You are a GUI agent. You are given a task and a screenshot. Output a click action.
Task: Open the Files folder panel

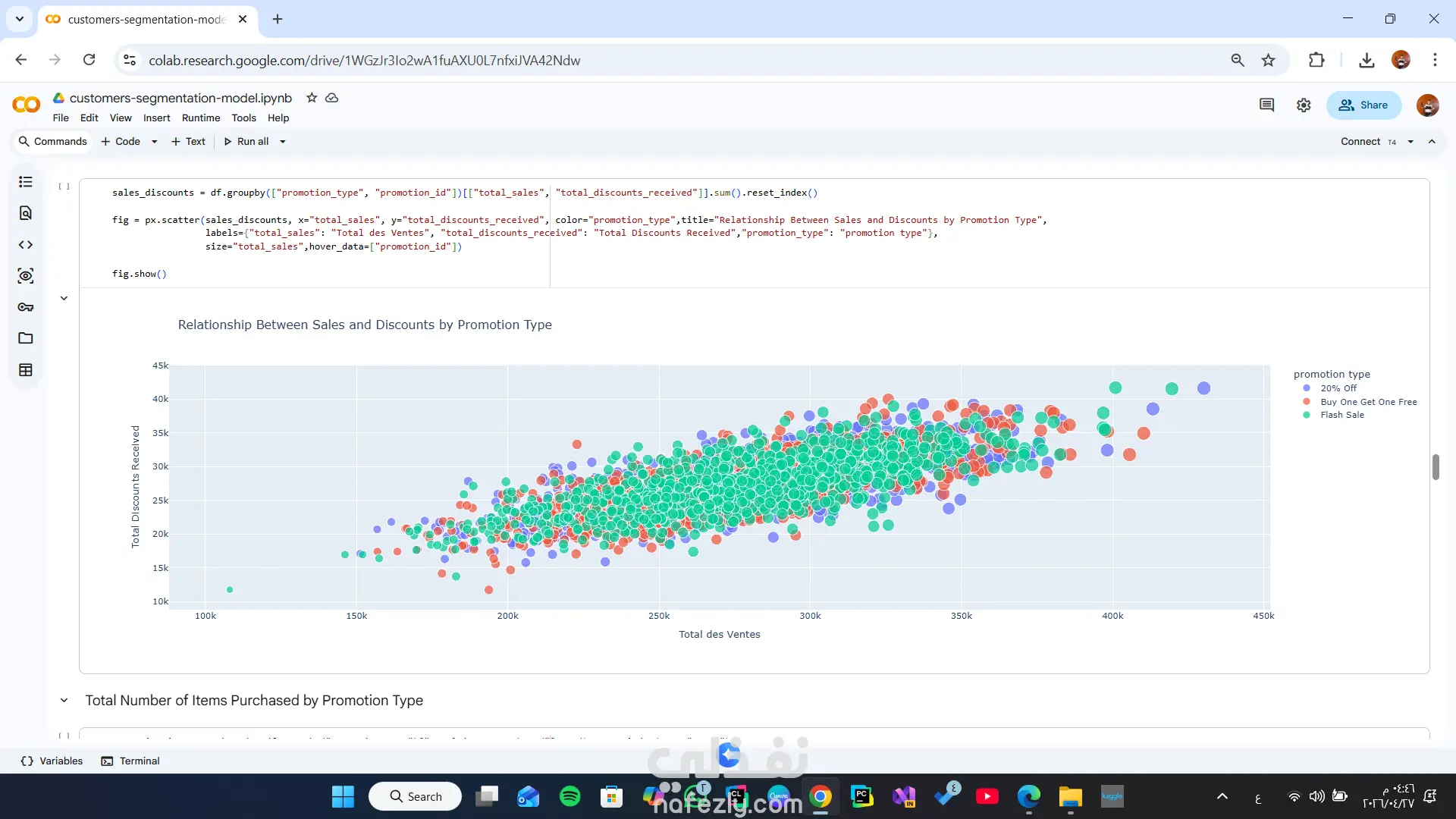click(x=26, y=338)
